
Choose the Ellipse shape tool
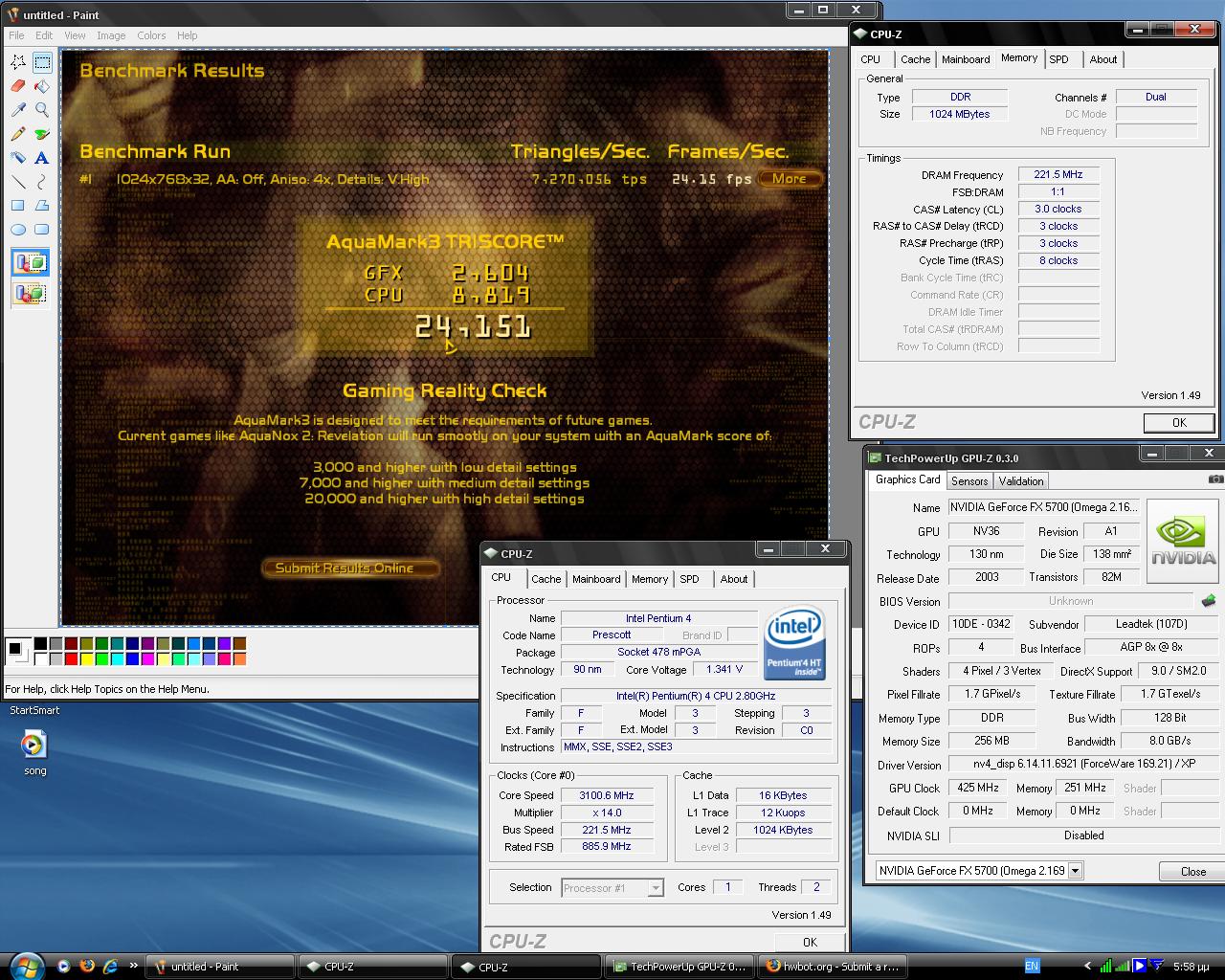(x=18, y=230)
